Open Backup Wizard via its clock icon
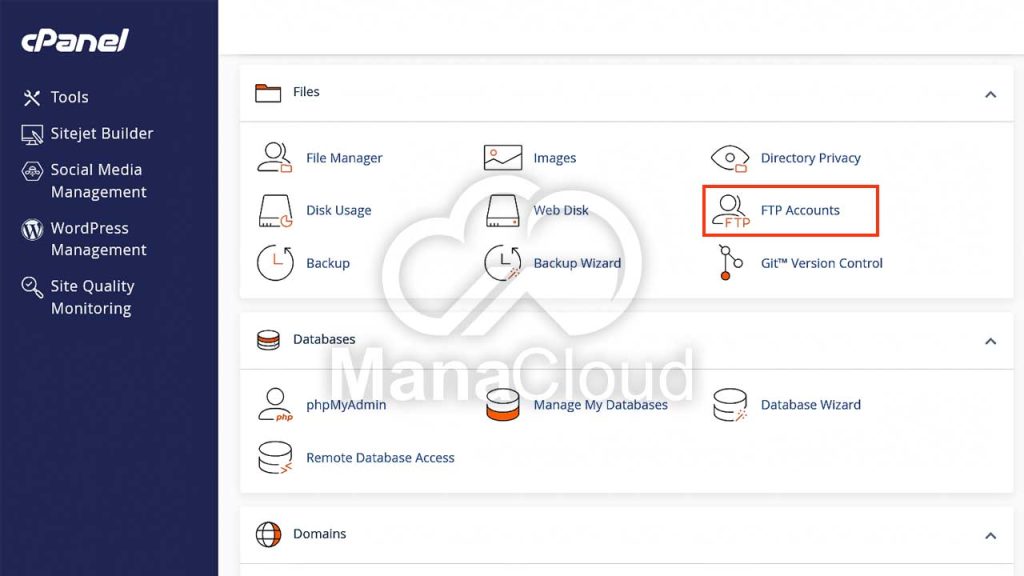 point(502,263)
